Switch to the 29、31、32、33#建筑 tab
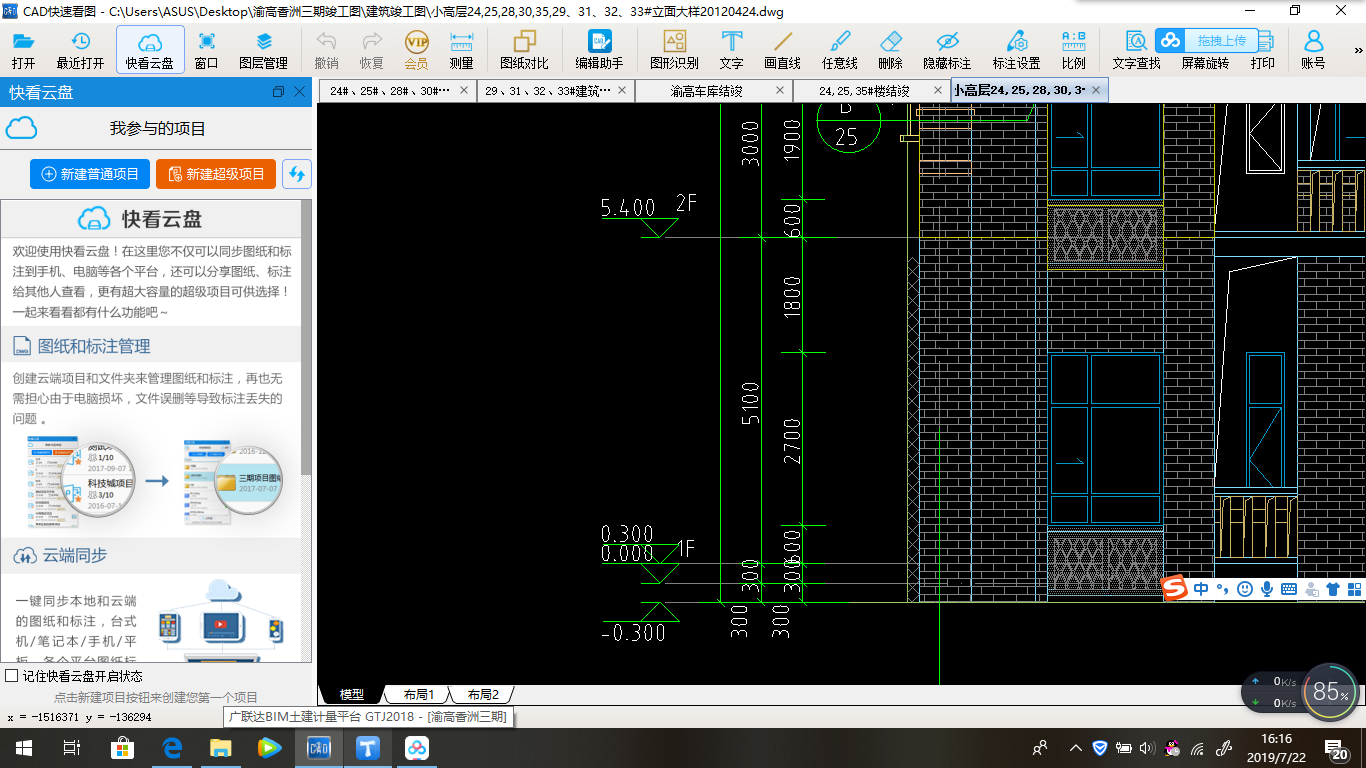This screenshot has height=768, width=1366. pyautogui.click(x=549, y=91)
